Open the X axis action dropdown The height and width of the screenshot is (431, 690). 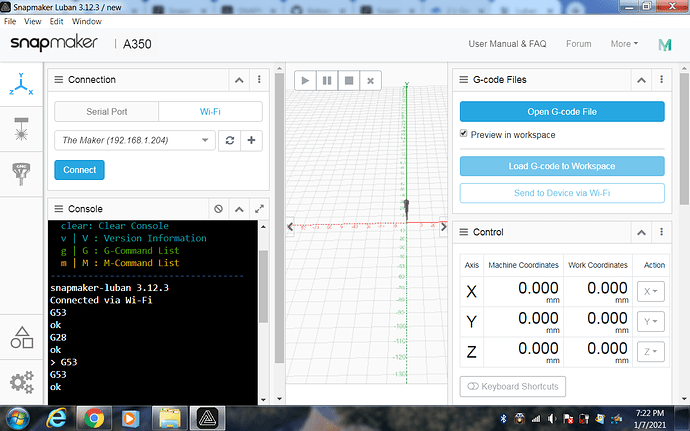(x=651, y=291)
